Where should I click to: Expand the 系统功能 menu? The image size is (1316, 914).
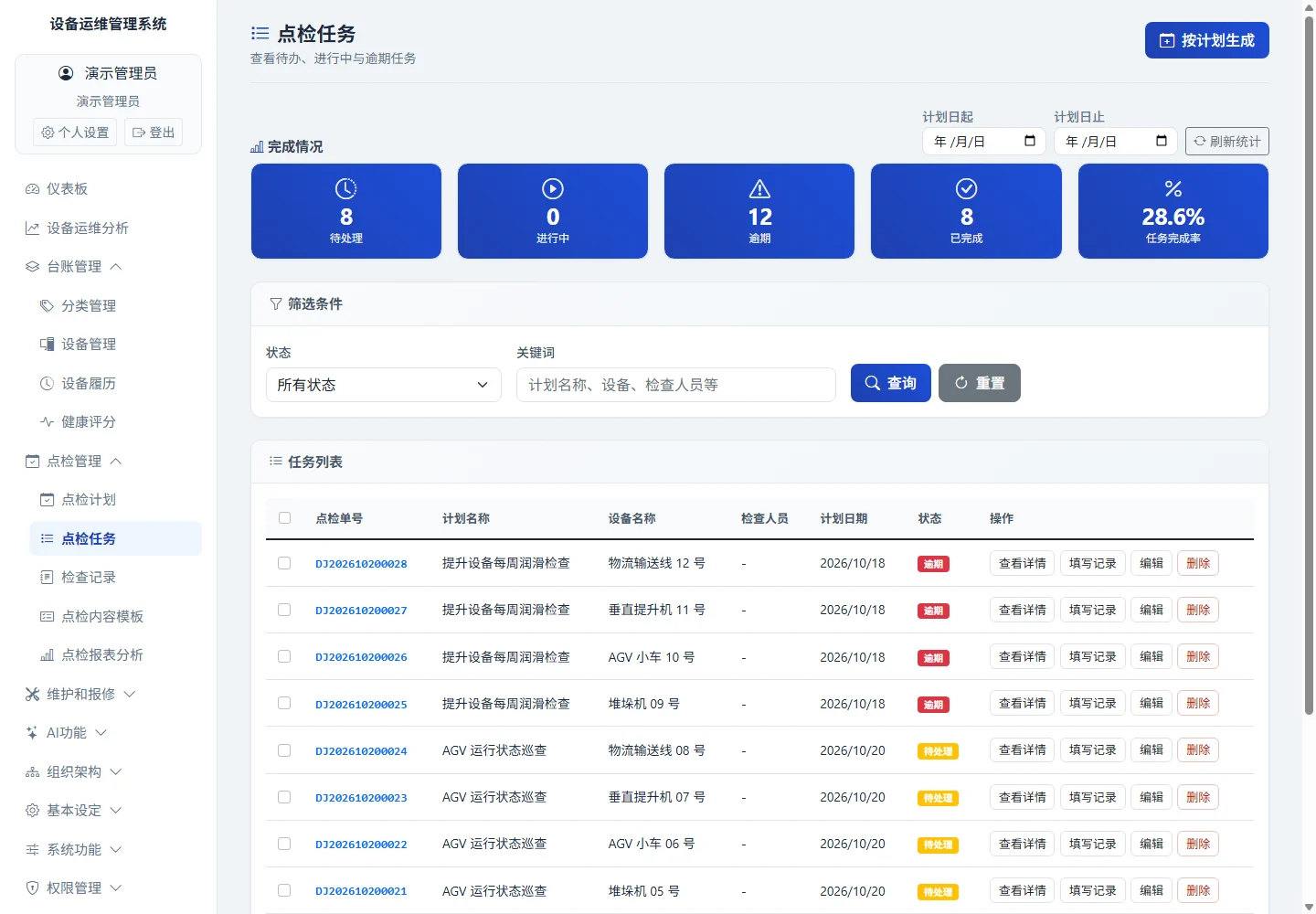[x=73, y=850]
